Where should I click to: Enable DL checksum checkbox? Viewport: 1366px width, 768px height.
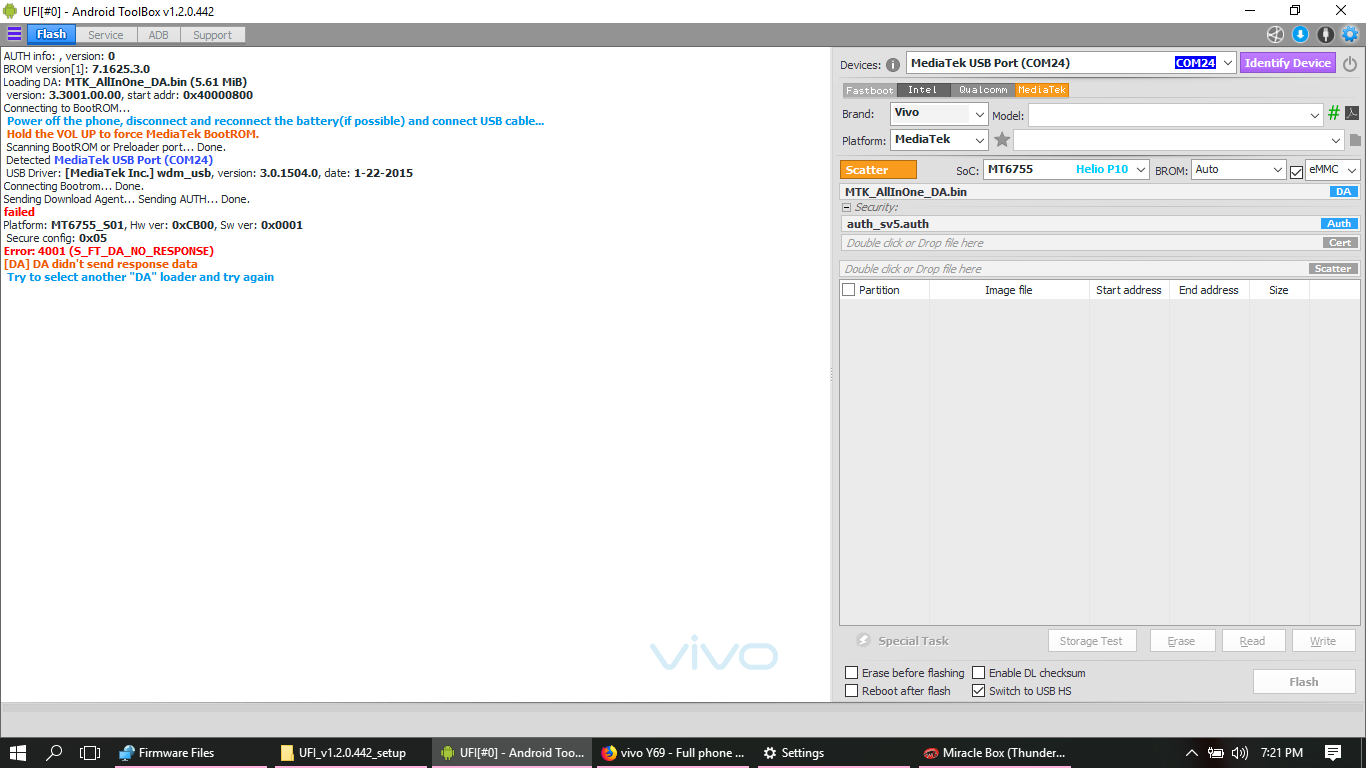[x=979, y=673]
